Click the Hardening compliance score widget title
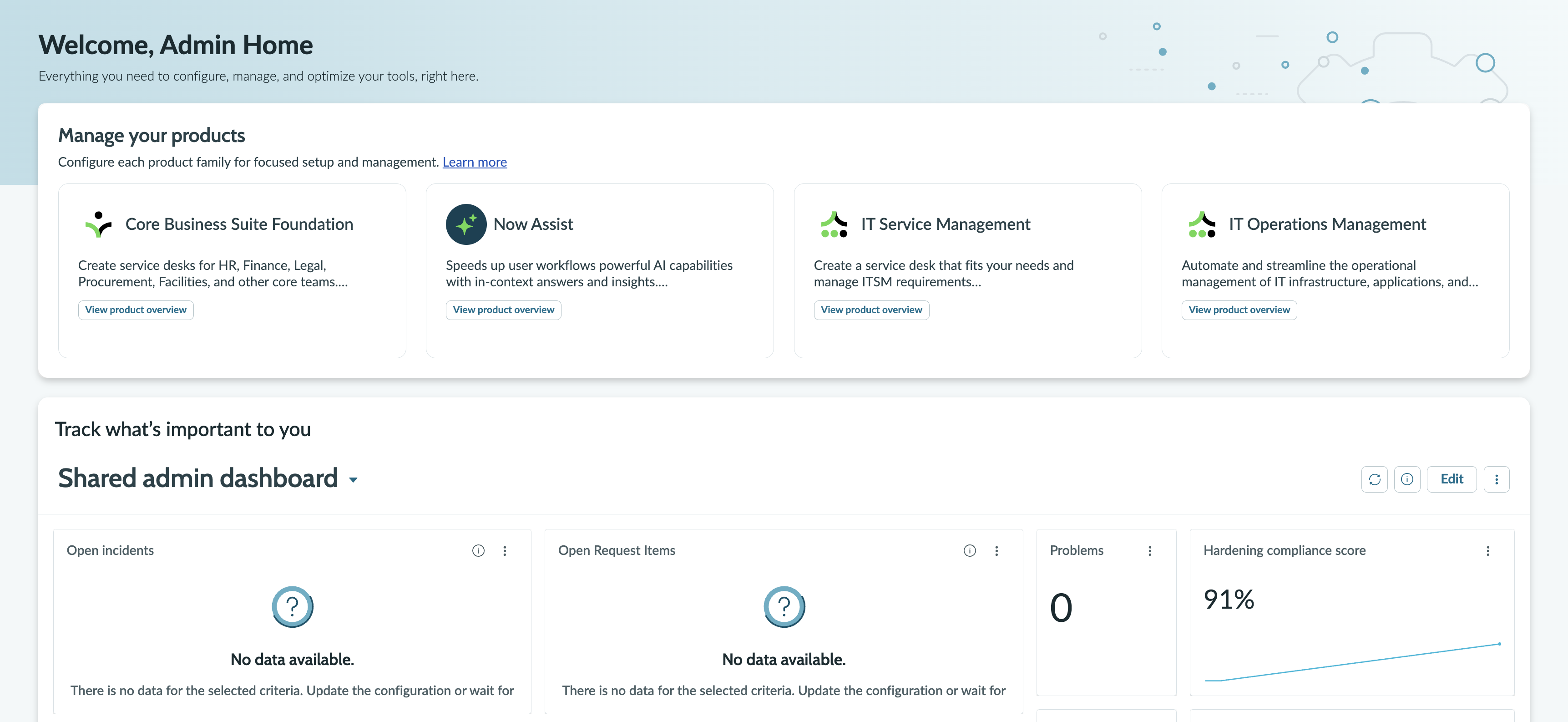Screen dimensions: 1568x722 point(1285,550)
